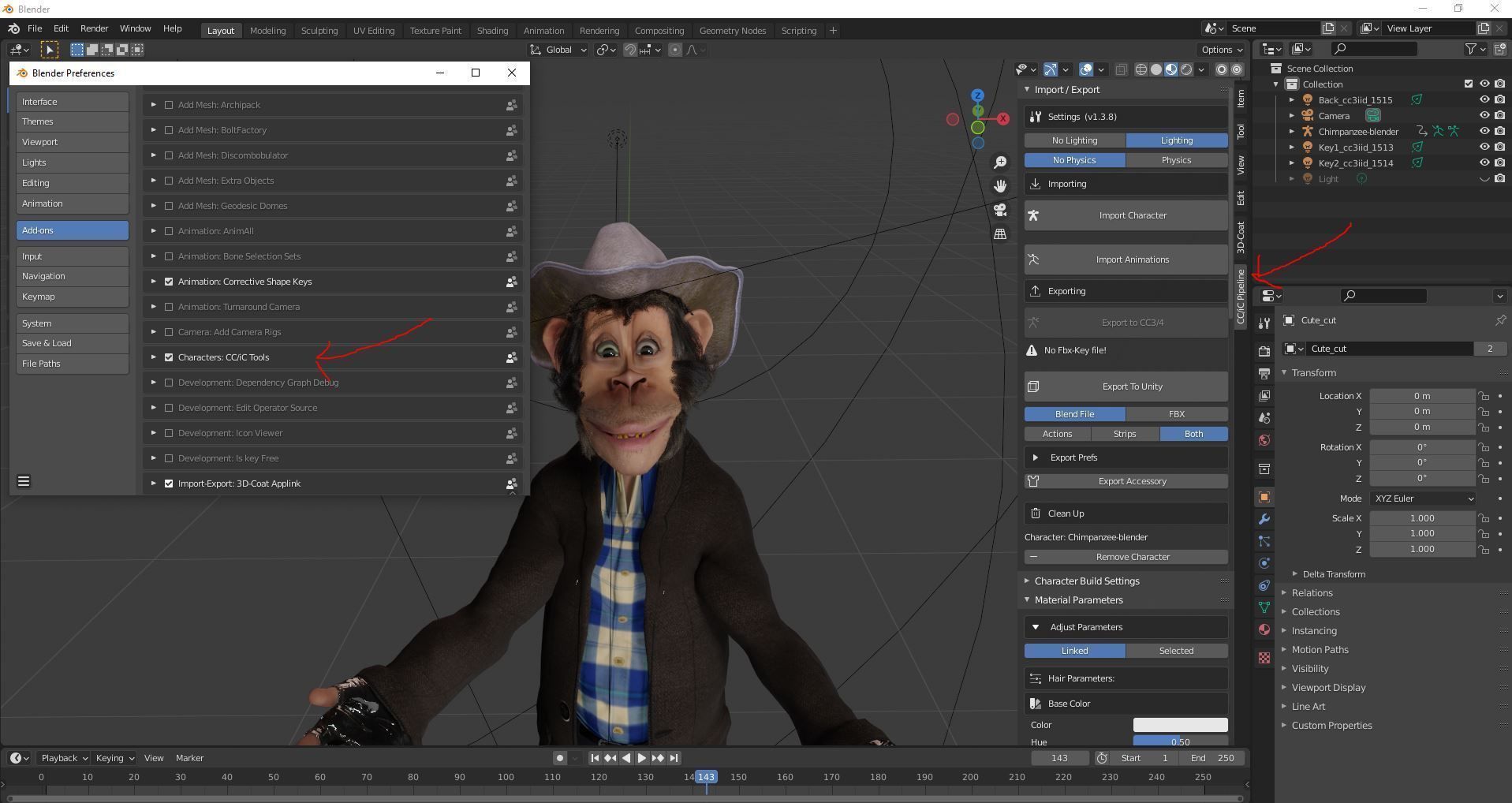1512x803 pixels.
Task: Toggle the camera view icon
Action: pyautogui.click(x=1000, y=210)
